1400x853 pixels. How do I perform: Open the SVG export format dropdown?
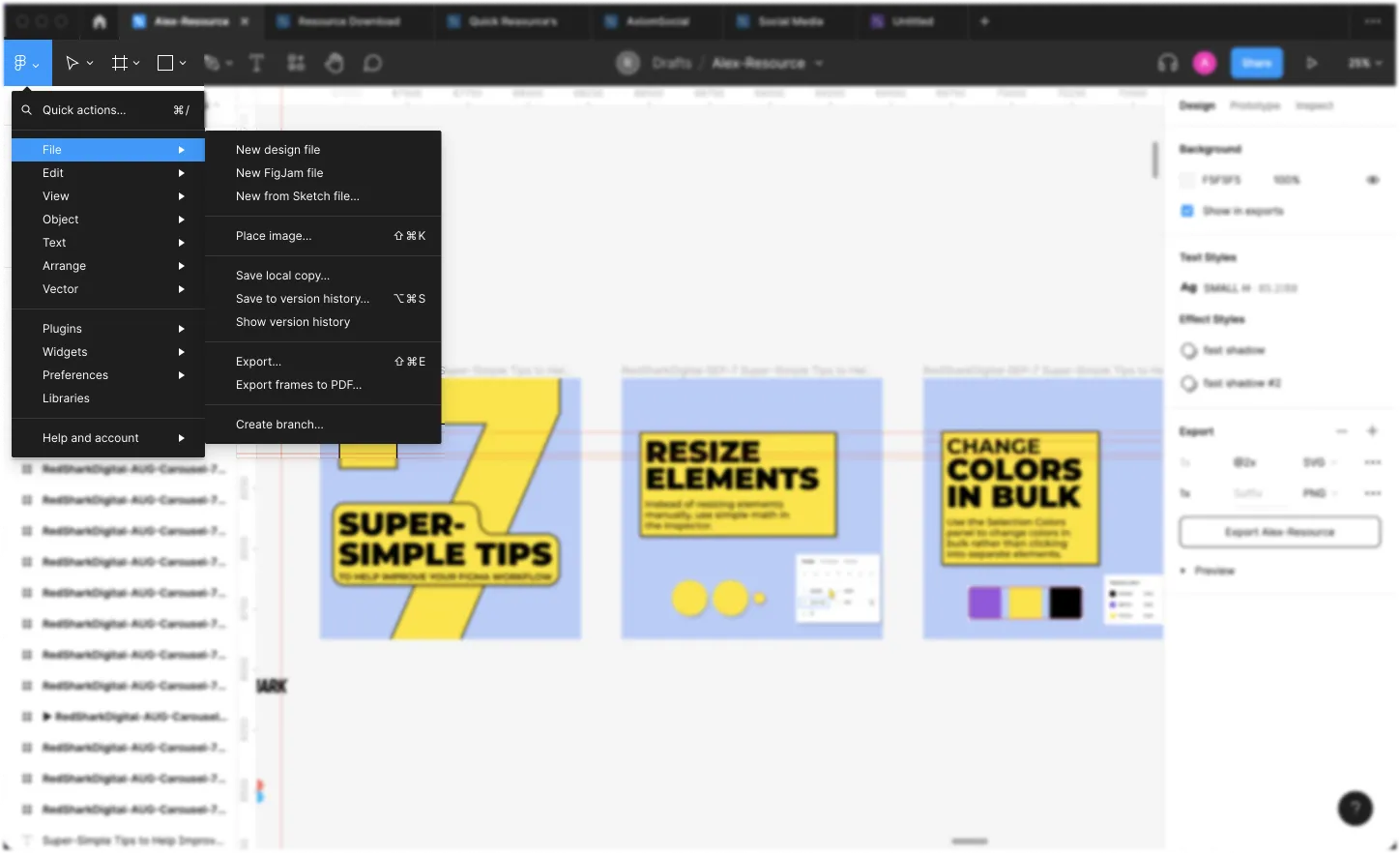click(x=1321, y=462)
